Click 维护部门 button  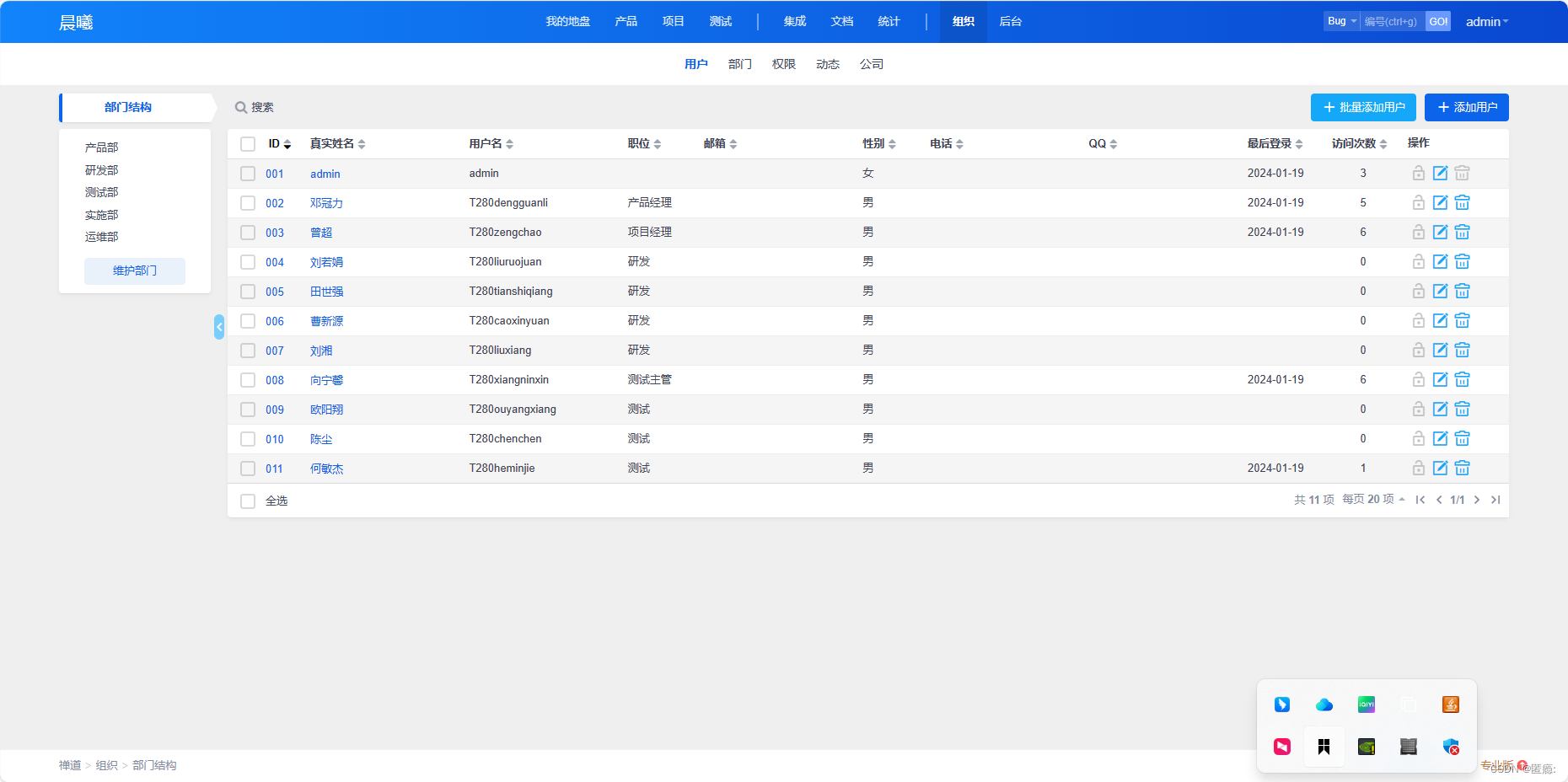point(135,270)
